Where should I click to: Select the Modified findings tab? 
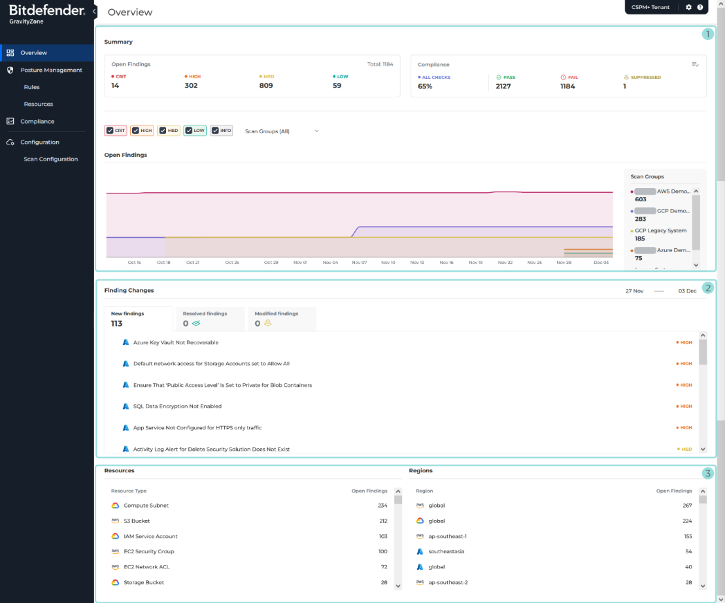coord(276,319)
